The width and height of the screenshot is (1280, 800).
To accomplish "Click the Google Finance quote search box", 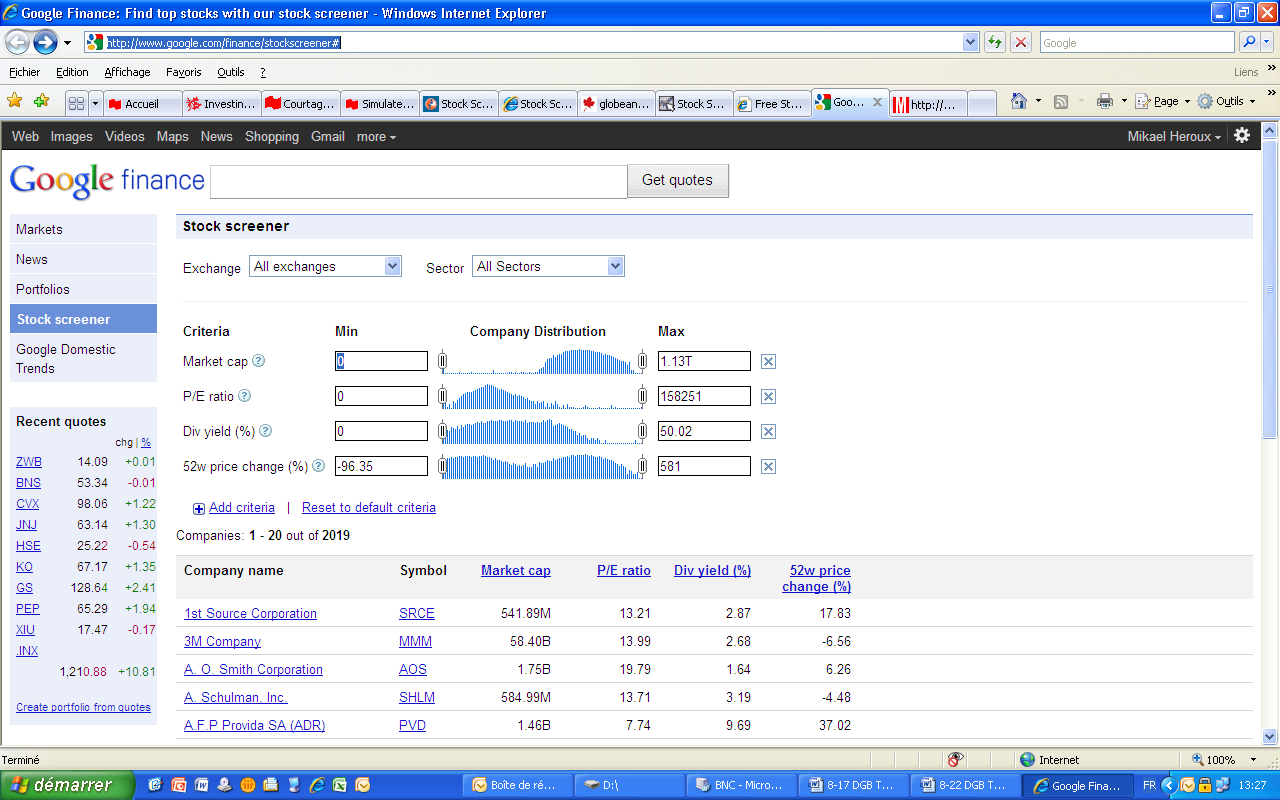I will 419,181.
